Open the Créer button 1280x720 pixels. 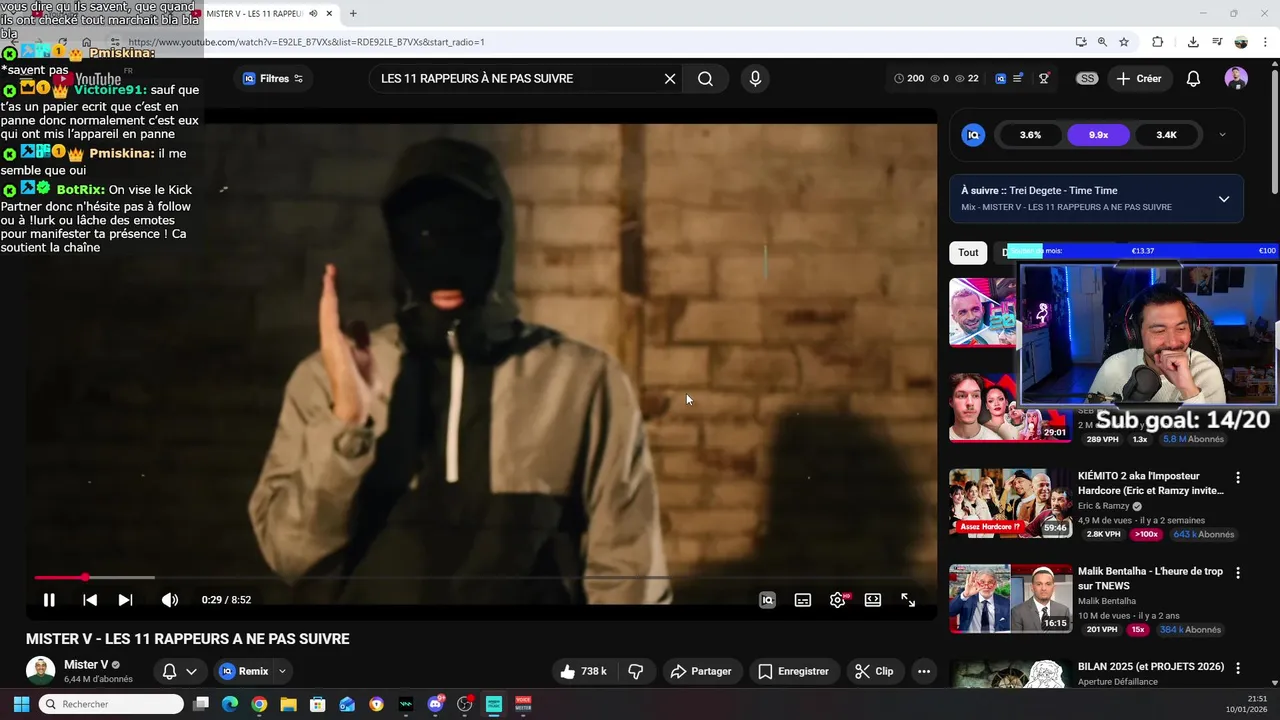(1139, 79)
